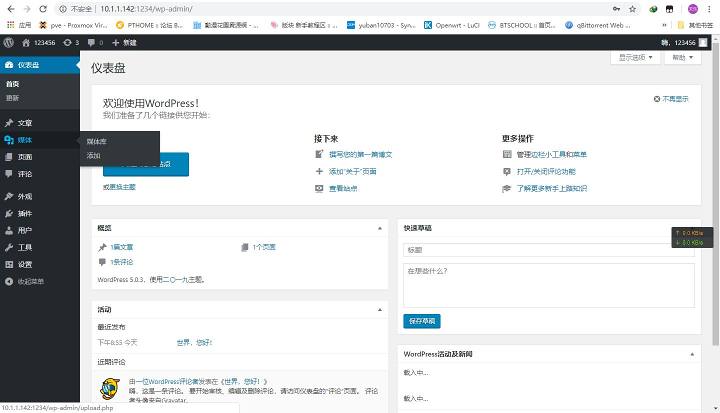The image size is (720, 413).
Task: Click write your first blog post link
Action: coord(360,154)
